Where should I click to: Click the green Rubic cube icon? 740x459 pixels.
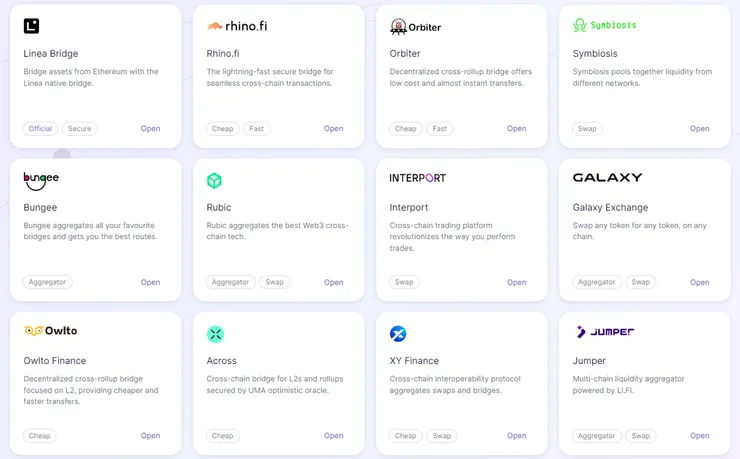[x=214, y=180]
